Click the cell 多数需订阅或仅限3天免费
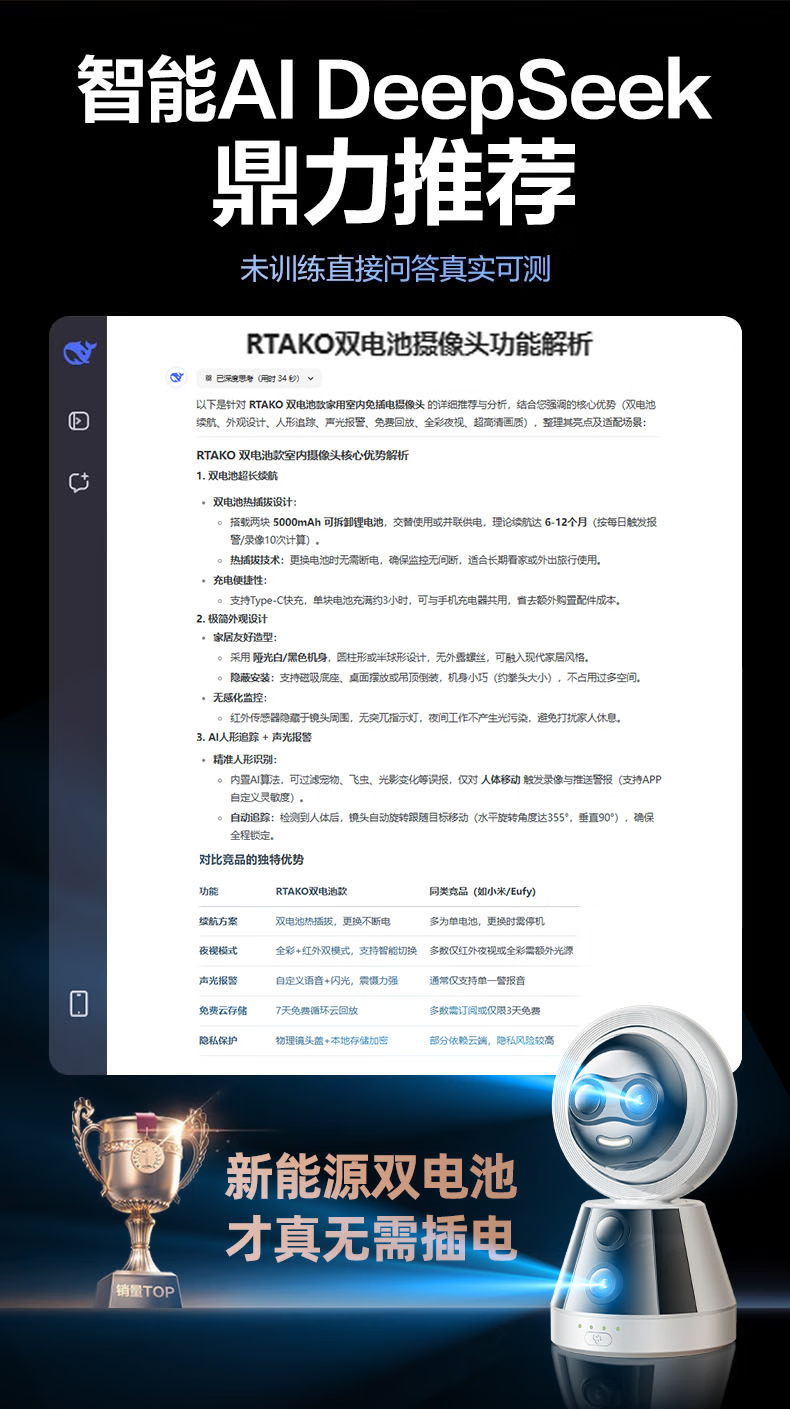 (485, 1011)
